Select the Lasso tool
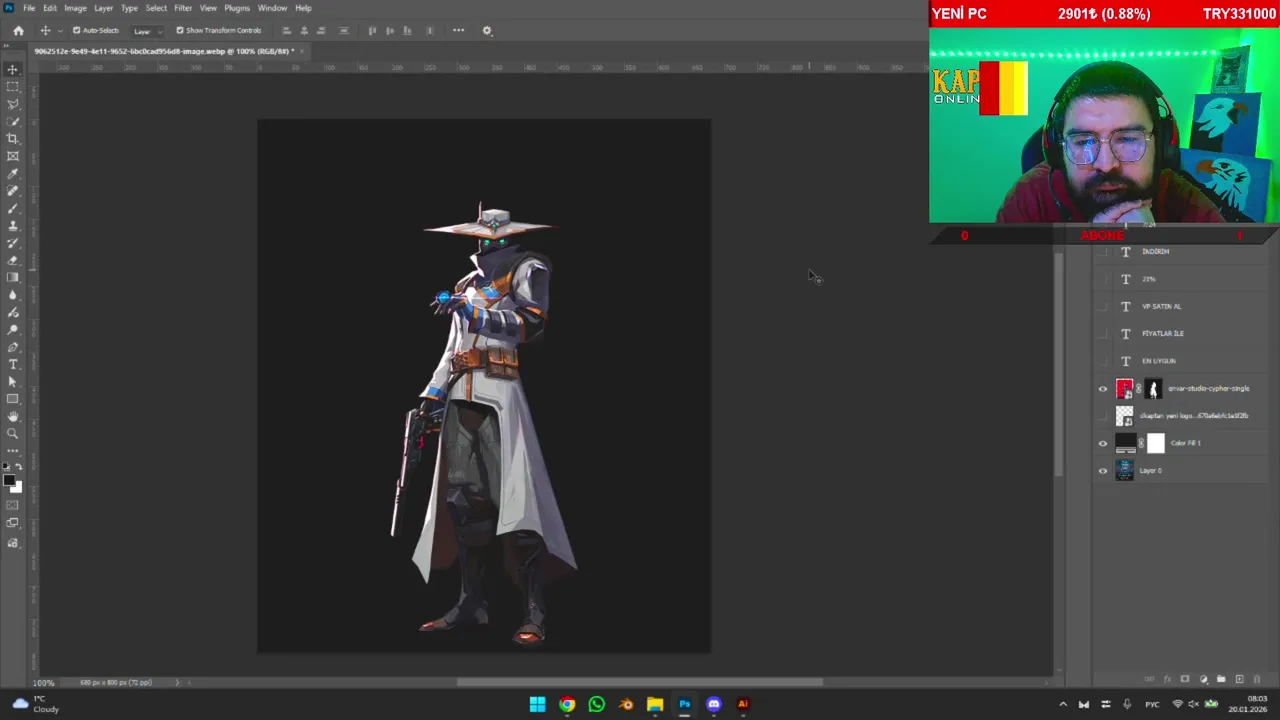 click(13, 104)
